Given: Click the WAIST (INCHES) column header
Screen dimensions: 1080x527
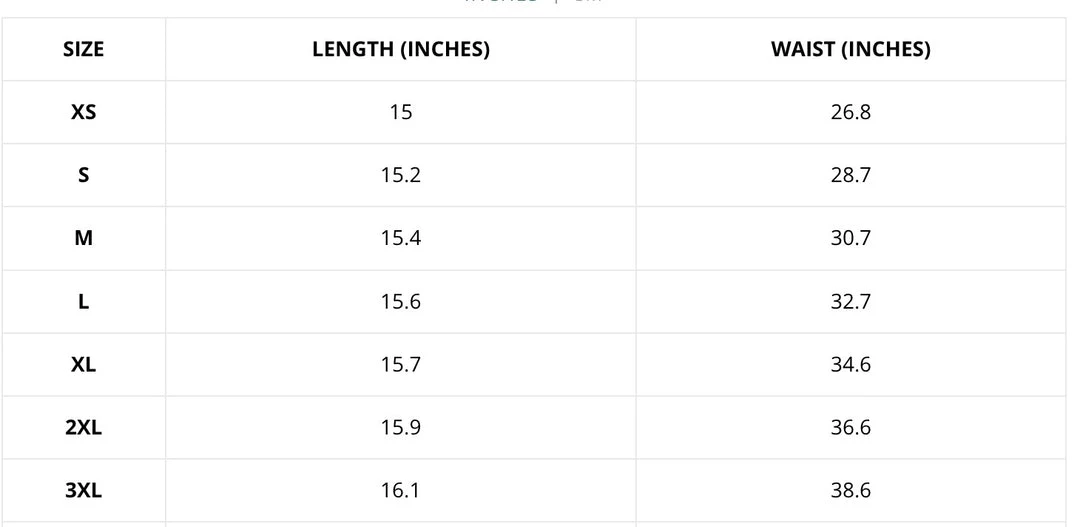Looking at the screenshot, I should 850,49.
